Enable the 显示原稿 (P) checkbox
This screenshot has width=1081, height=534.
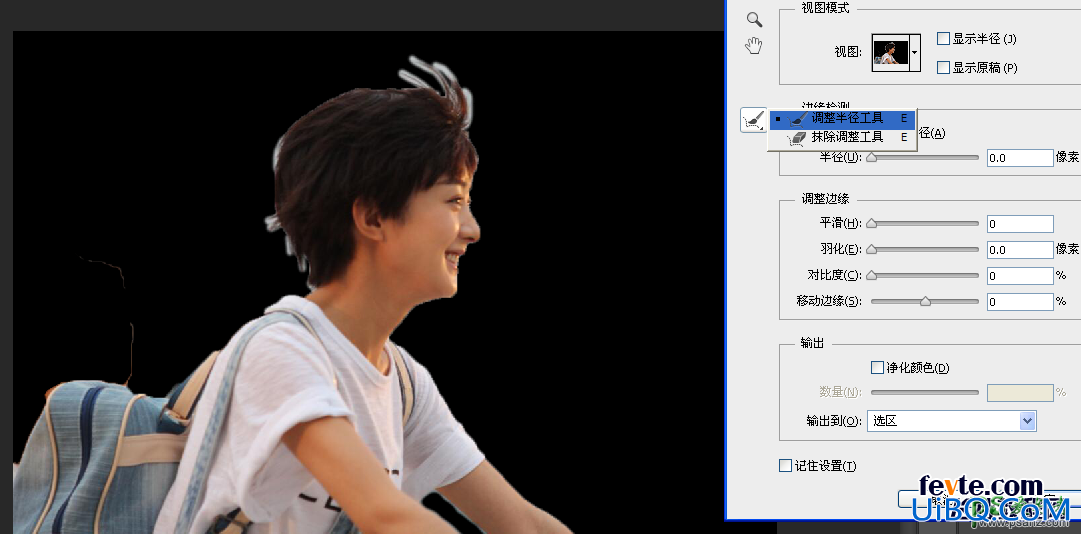(943, 68)
